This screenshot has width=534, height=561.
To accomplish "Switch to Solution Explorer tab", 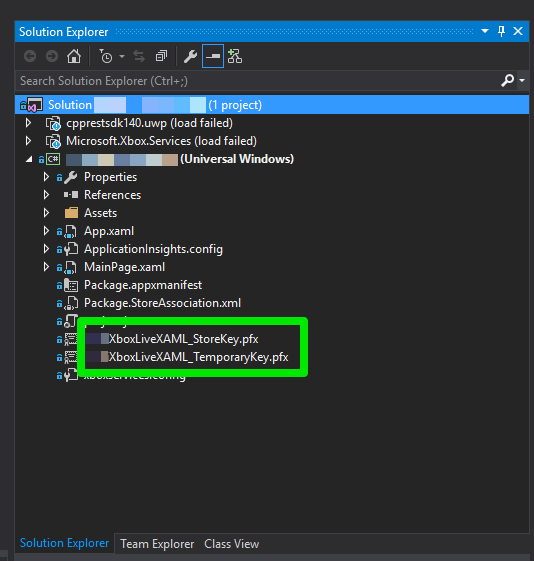I will 64,543.
